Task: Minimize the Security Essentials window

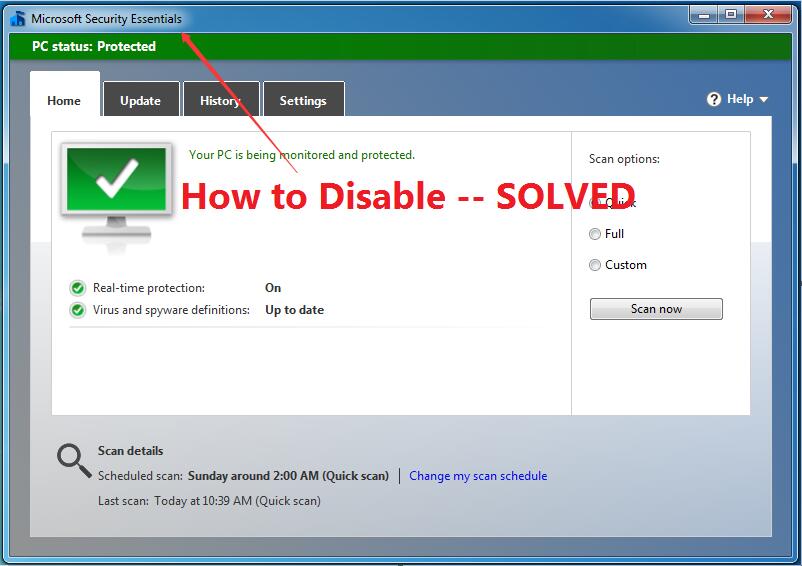Action: pyautogui.click(x=704, y=14)
